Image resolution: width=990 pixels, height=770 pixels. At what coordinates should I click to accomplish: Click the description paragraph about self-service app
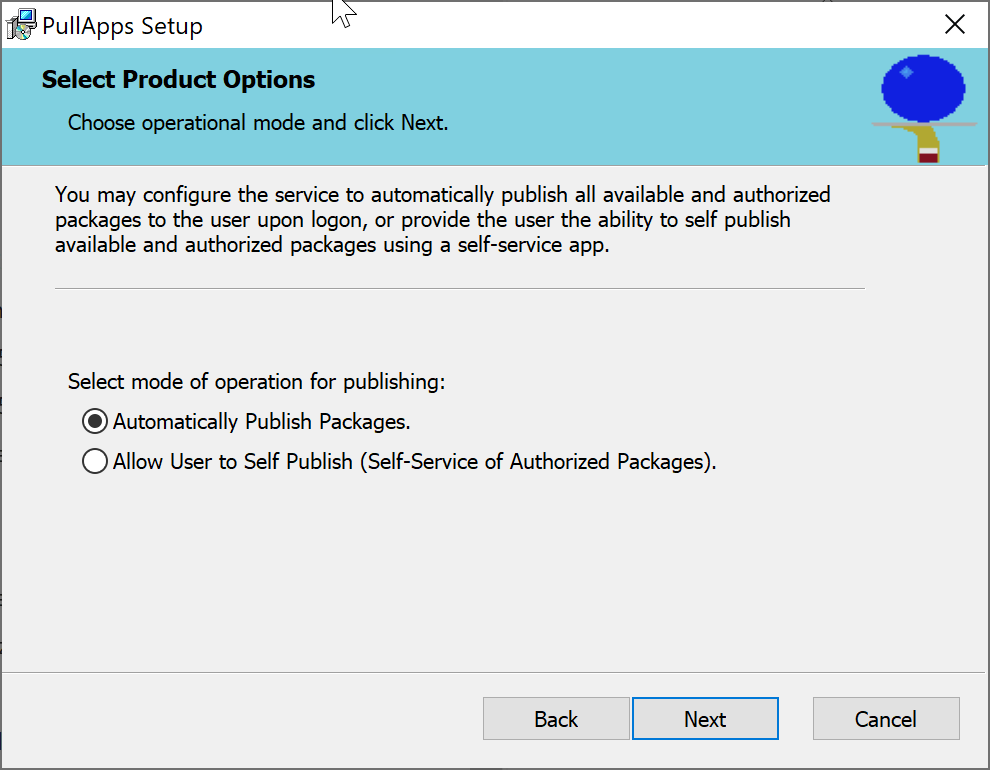click(442, 220)
